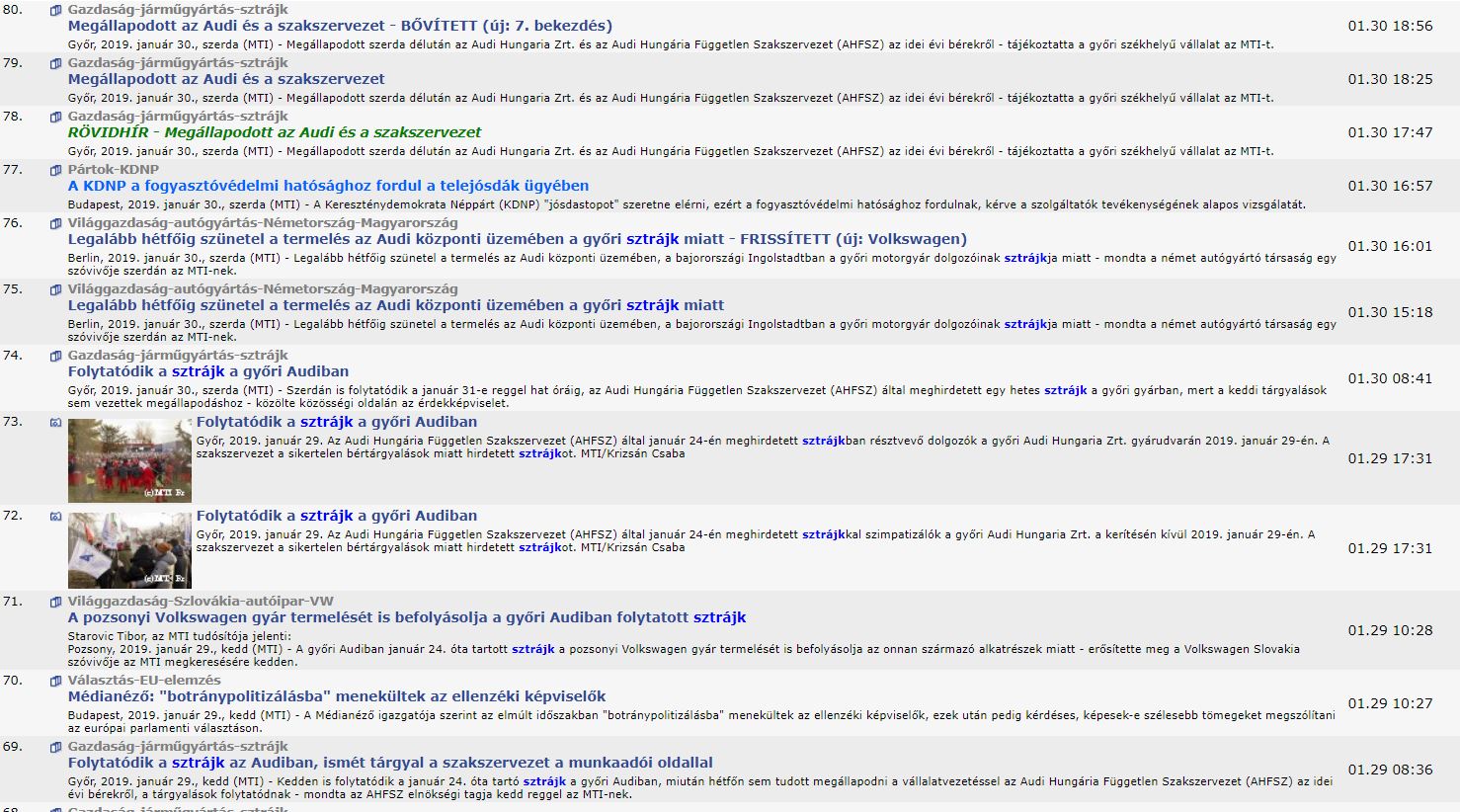Click the document icon beside the Médianéző article
Screen dimensions: 1460x812
pyautogui.click(x=56, y=682)
